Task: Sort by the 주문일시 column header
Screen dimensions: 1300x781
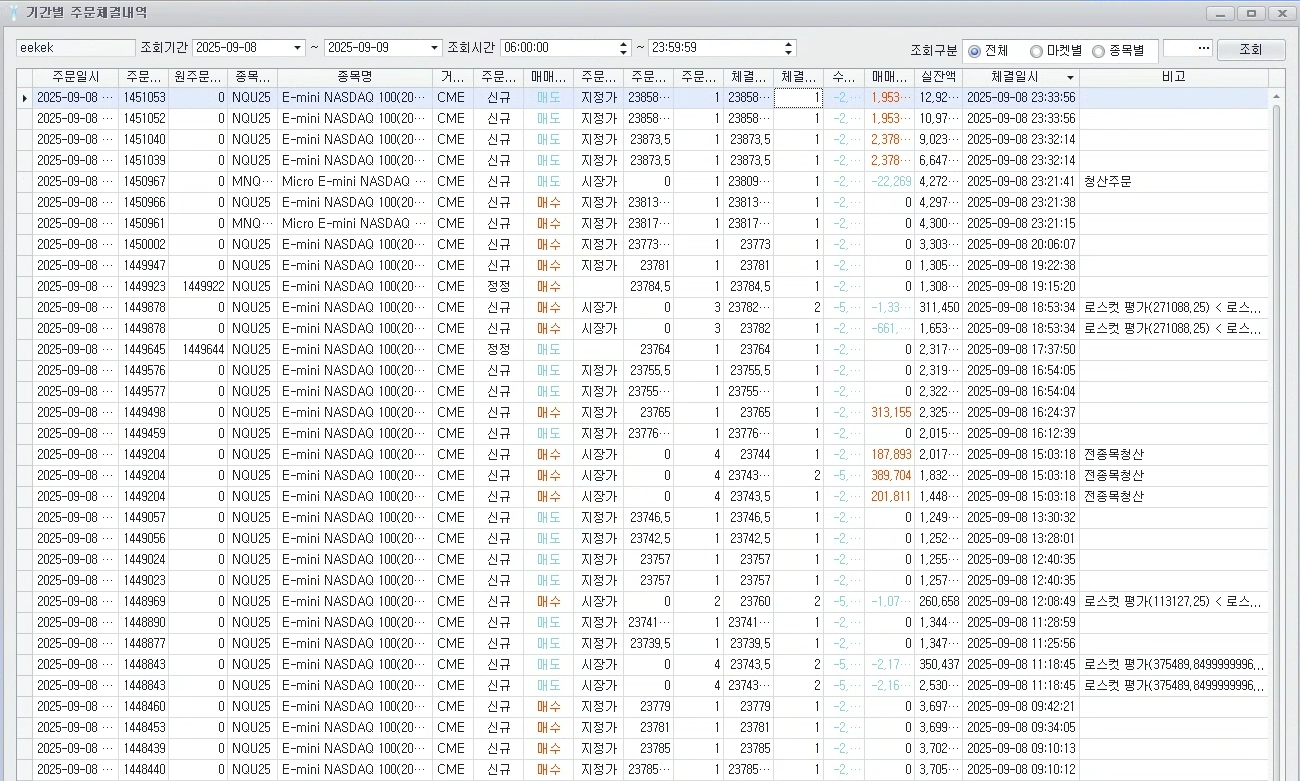Action: point(75,77)
